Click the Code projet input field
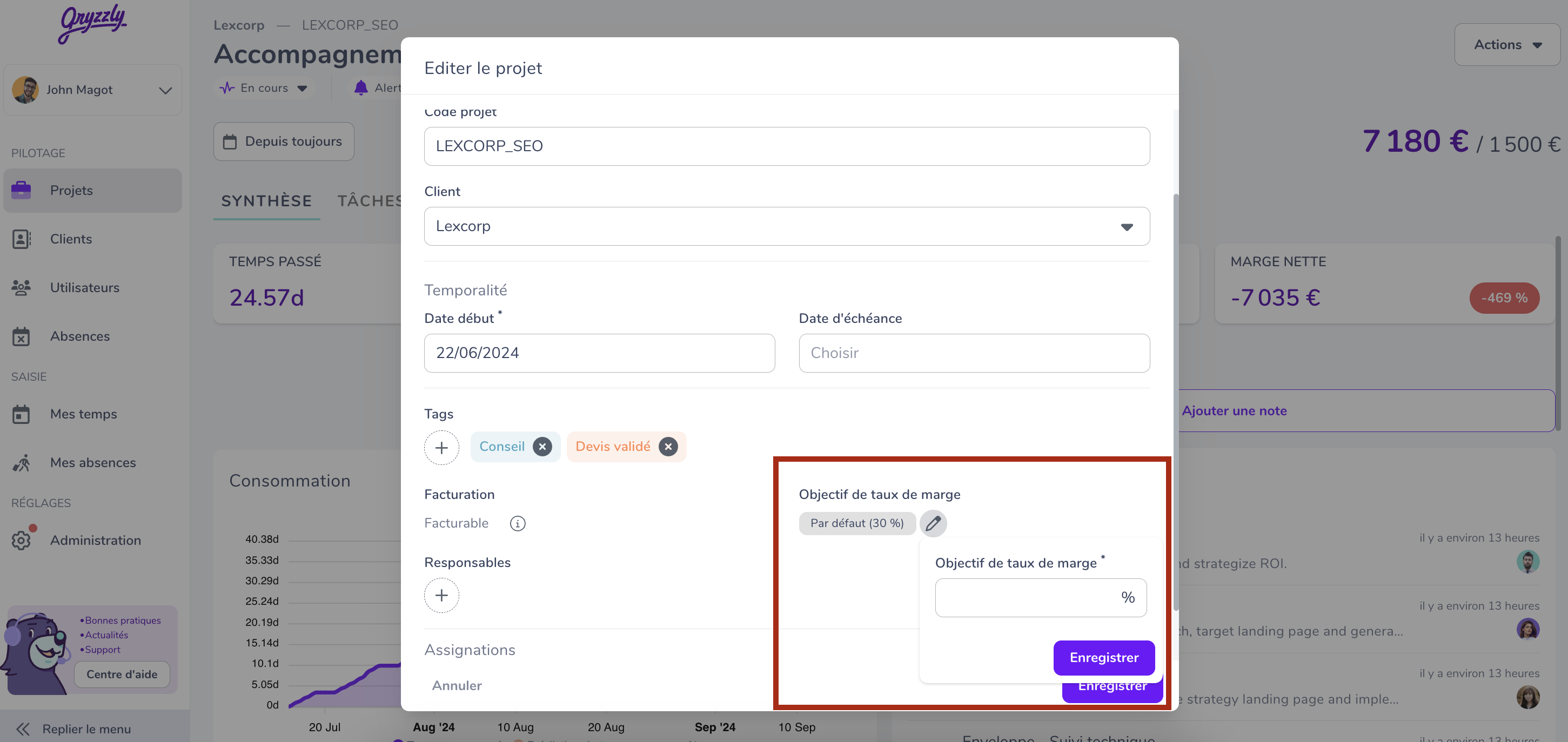Viewport: 1568px width, 742px height. tap(787, 146)
